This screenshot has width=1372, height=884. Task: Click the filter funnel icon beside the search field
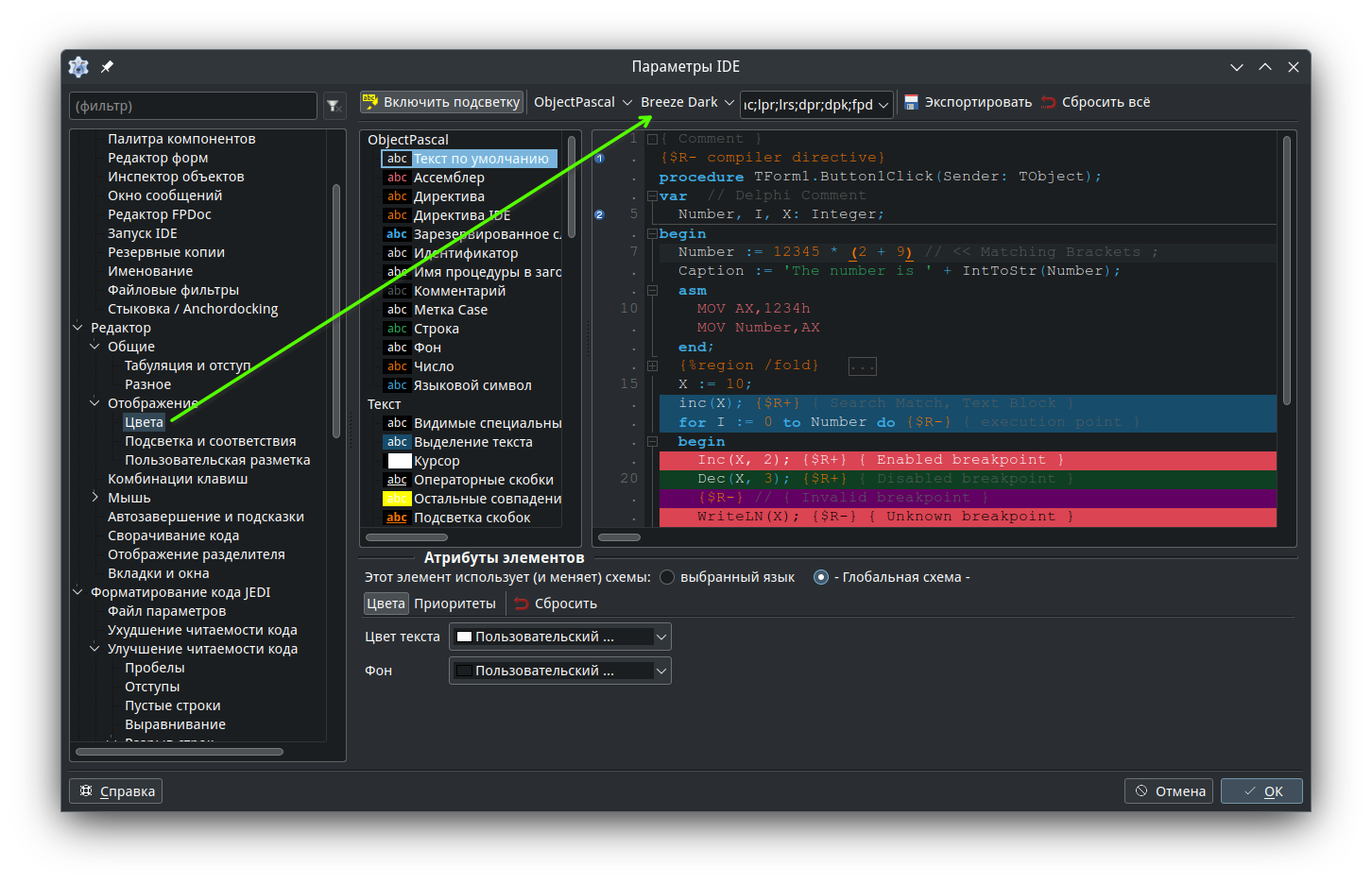click(x=334, y=107)
